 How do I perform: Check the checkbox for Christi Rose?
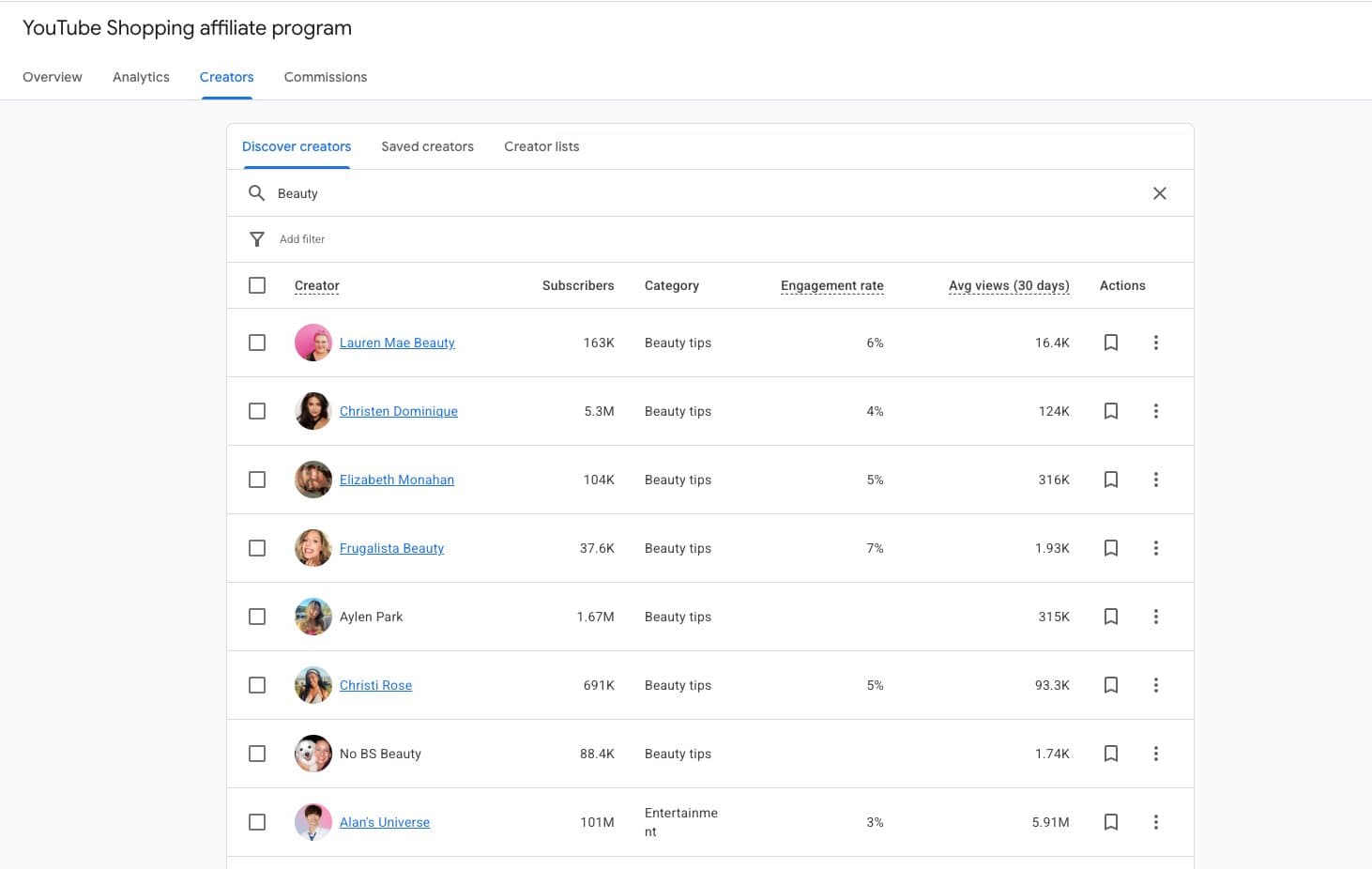pos(257,685)
